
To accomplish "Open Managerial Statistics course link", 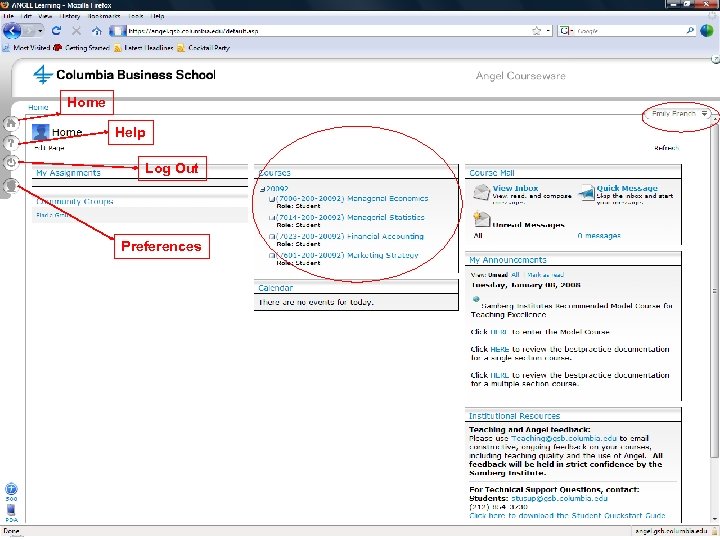I will click(350, 217).
